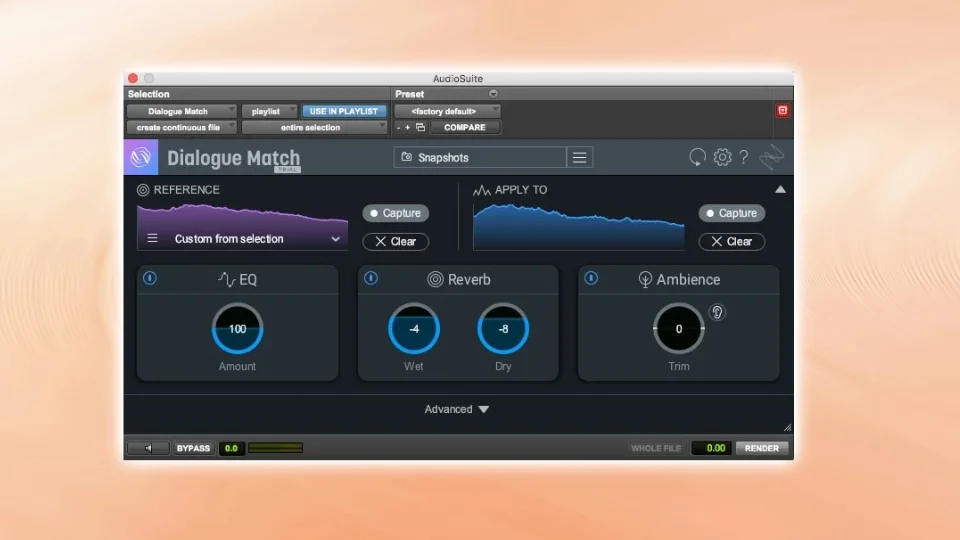Image resolution: width=960 pixels, height=540 pixels.
Task: Click the window resize grip corner
Action: (x=787, y=427)
